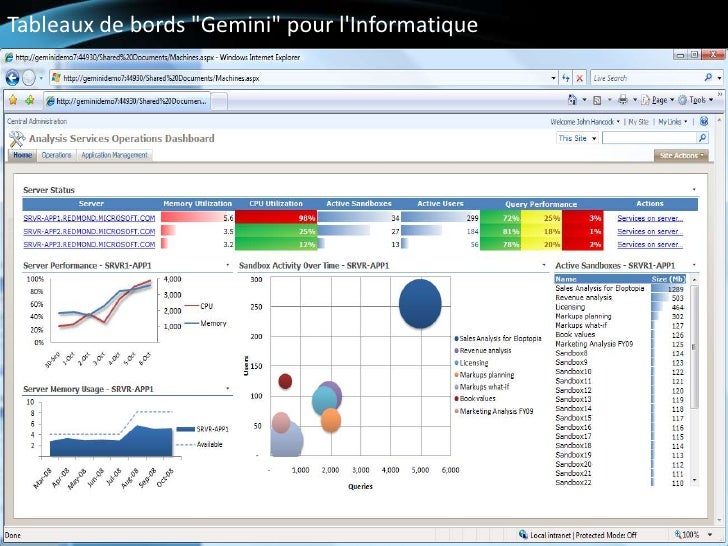Open the Server Status web part menu arrow

pyautogui.click(x=694, y=189)
